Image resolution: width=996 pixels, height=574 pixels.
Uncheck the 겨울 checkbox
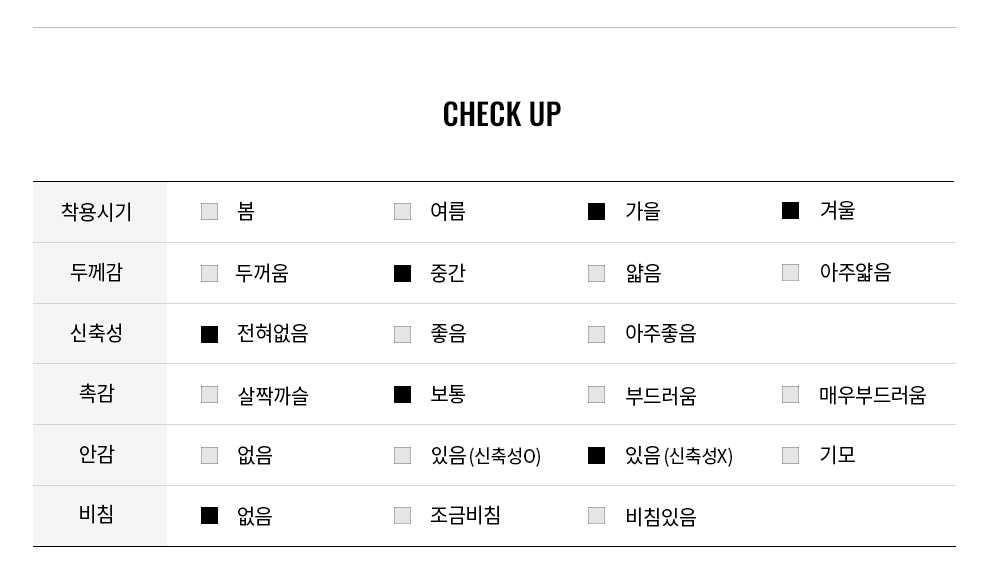[x=790, y=210]
